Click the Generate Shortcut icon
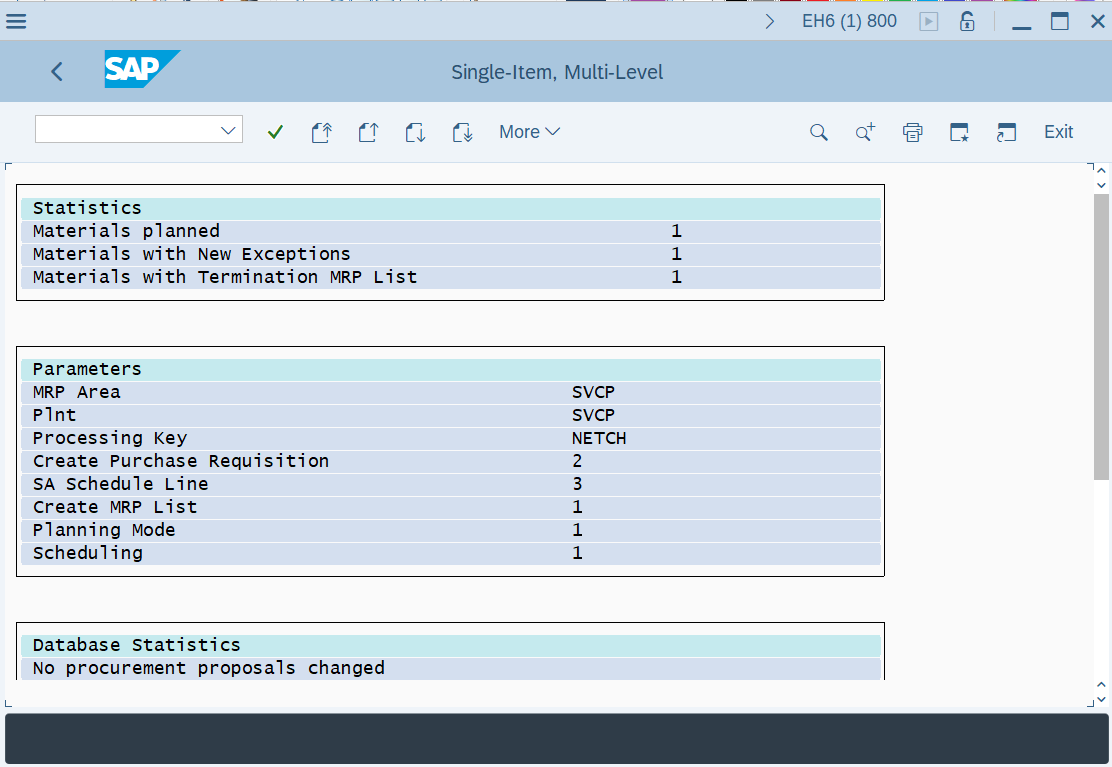This screenshot has height=767, width=1112. 959,131
